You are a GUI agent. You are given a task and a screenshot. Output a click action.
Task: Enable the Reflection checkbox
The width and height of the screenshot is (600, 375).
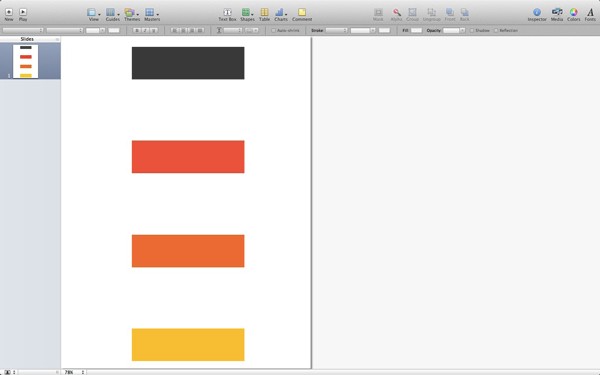[496, 30]
